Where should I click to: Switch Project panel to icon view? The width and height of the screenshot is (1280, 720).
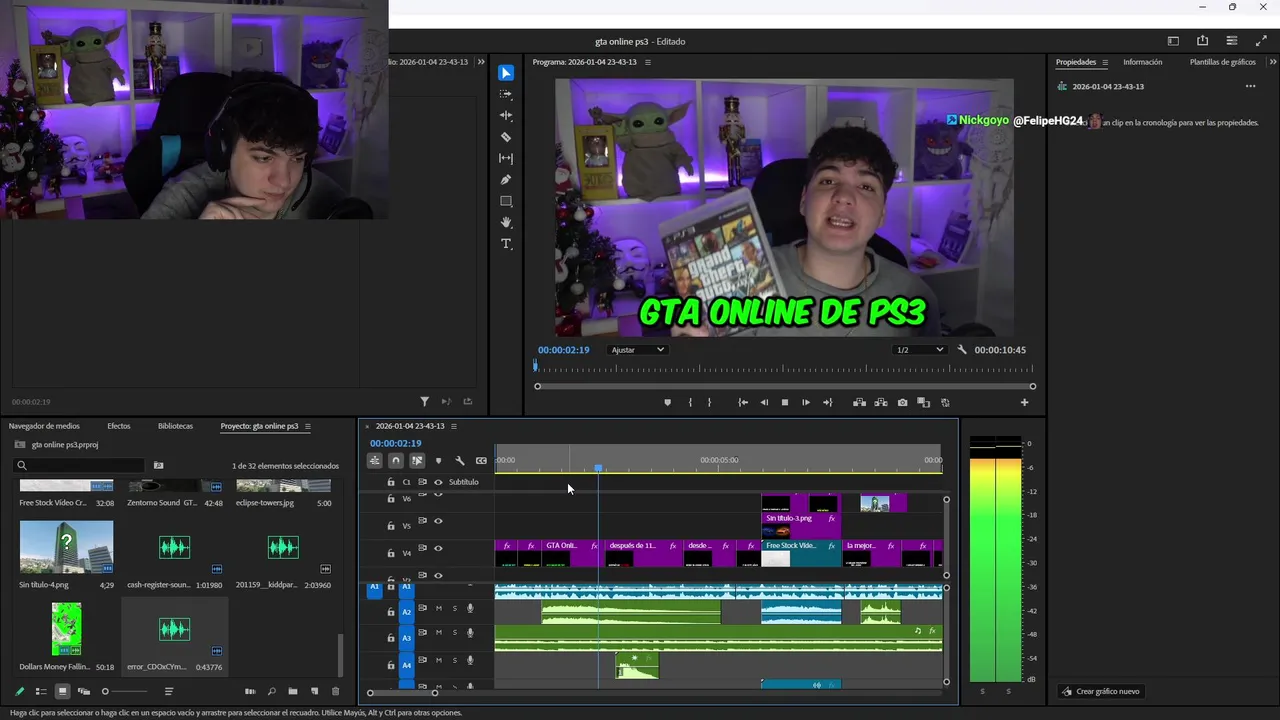(62, 691)
